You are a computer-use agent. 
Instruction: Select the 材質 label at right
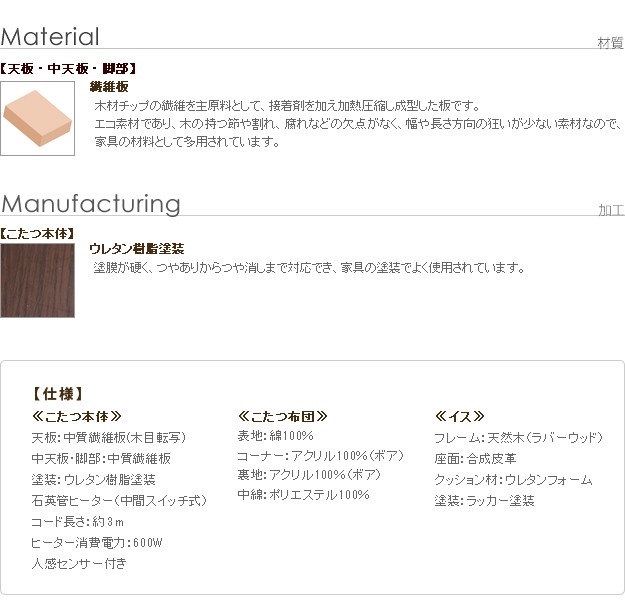click(x=610, y=42)
